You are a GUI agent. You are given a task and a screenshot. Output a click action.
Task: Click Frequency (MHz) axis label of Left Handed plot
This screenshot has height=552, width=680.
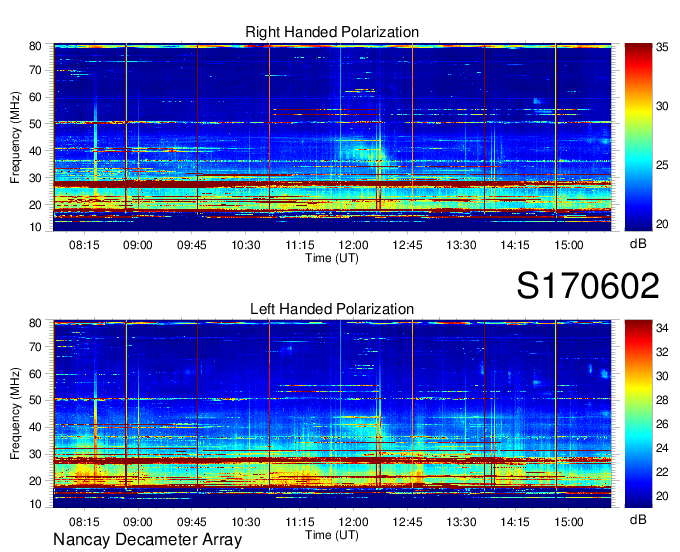[15, 414]
